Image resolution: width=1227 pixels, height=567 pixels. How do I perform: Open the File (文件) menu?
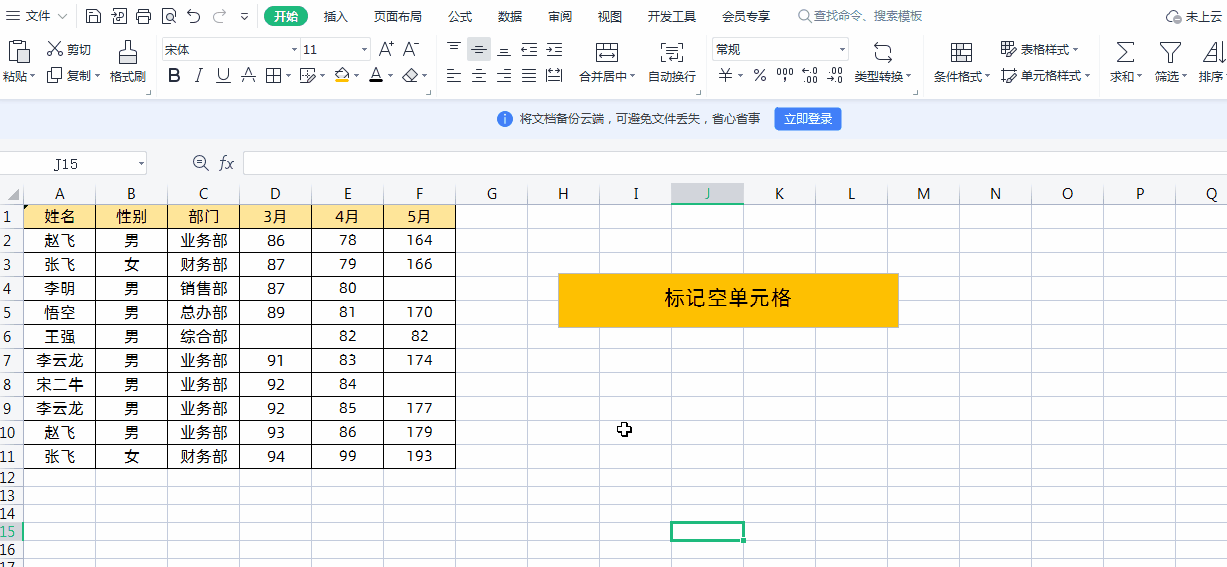click(38, 16)
